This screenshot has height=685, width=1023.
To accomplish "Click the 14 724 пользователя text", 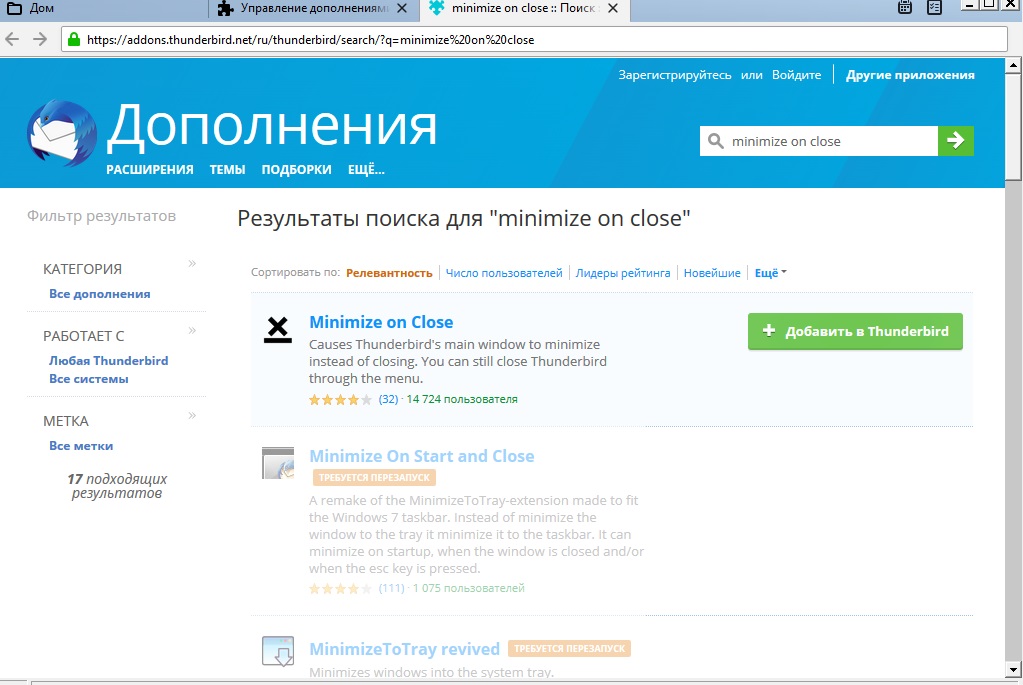I will pyautogui.click(x=462, y=399).
